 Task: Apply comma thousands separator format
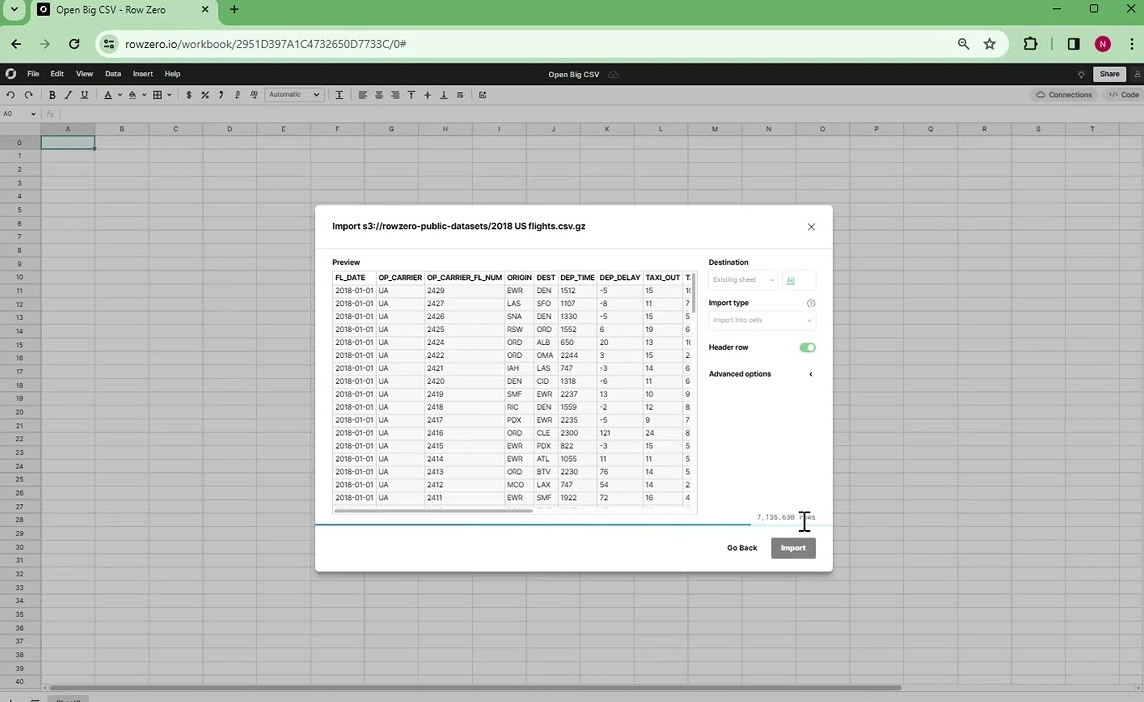(221, 95)
